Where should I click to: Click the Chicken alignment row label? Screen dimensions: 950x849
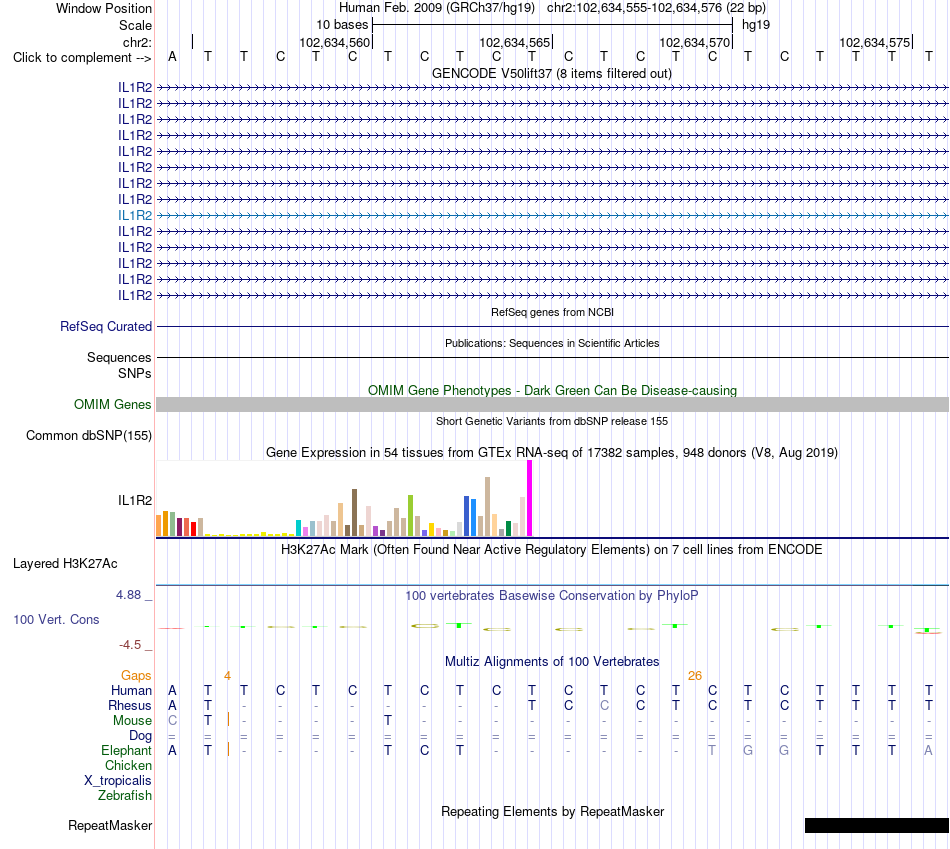pos(128,766)
